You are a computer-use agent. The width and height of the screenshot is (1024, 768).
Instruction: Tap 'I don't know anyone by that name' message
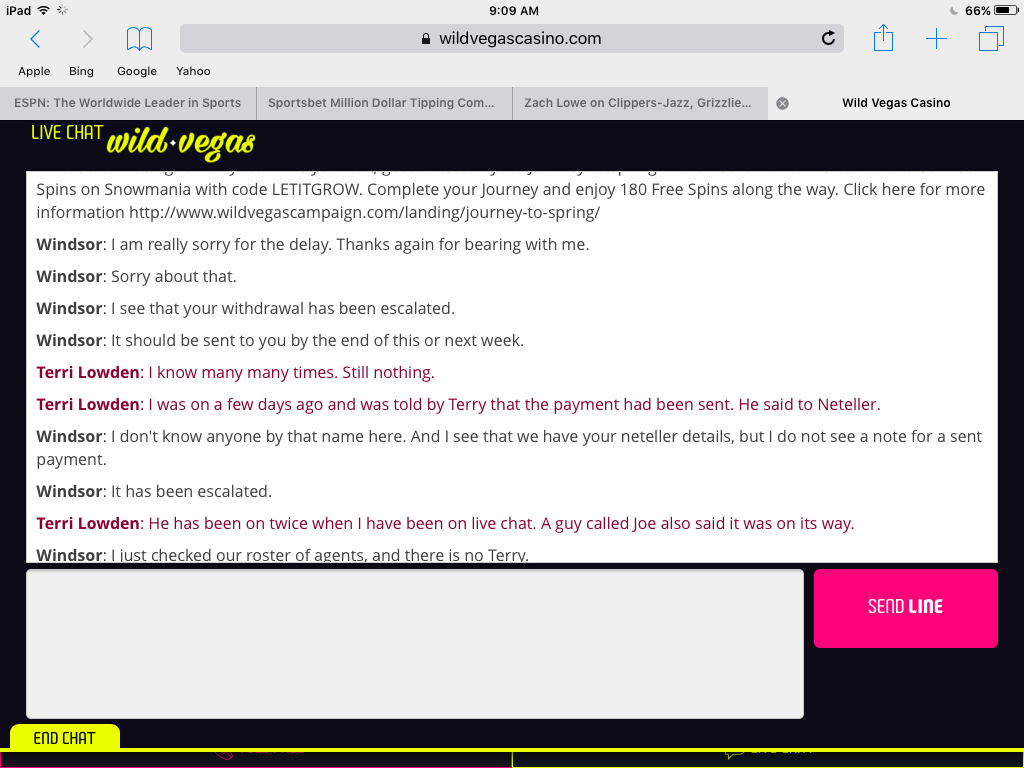coord(509,447)
